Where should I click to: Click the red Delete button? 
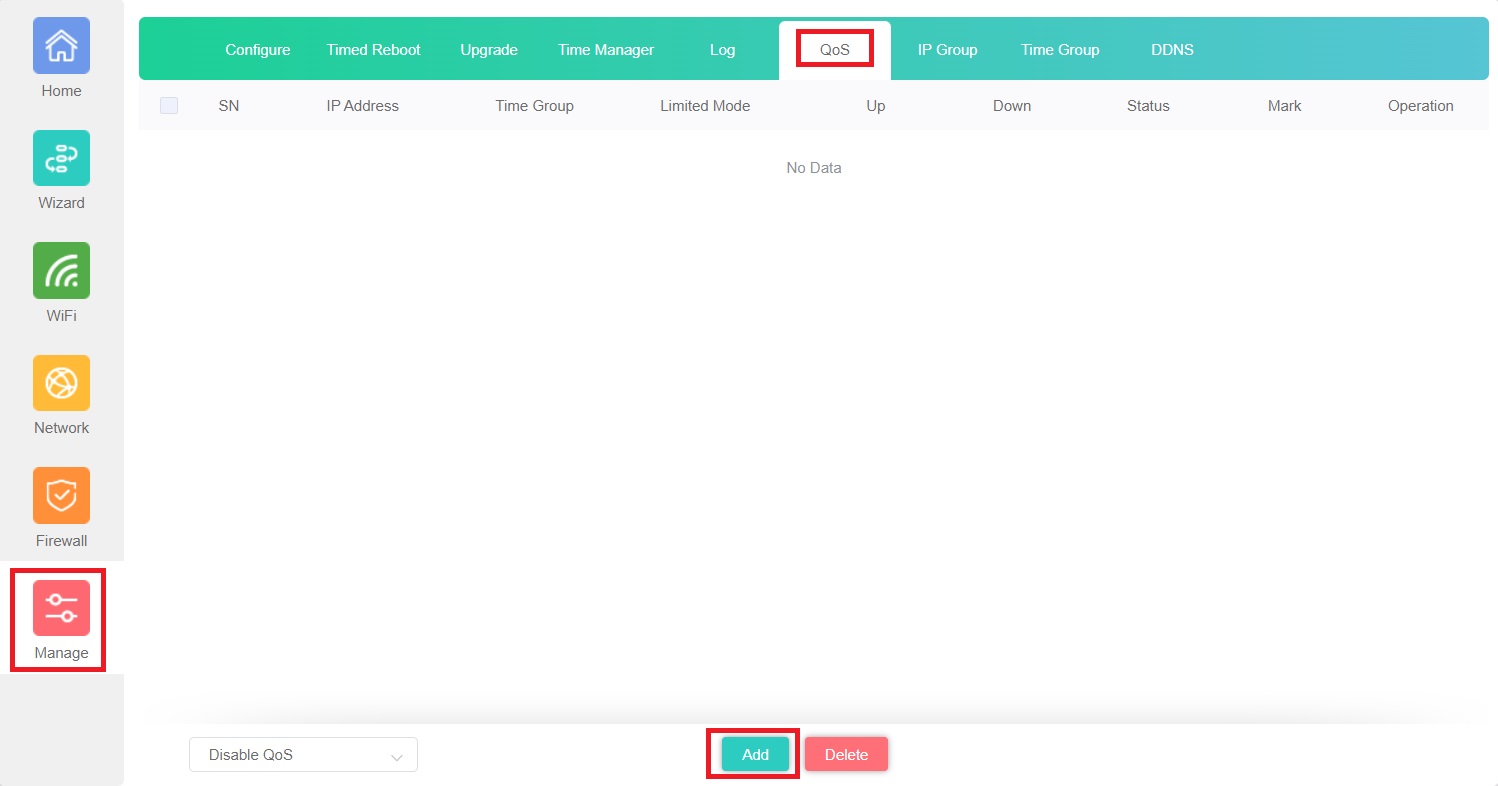click(x=846, y=755)
